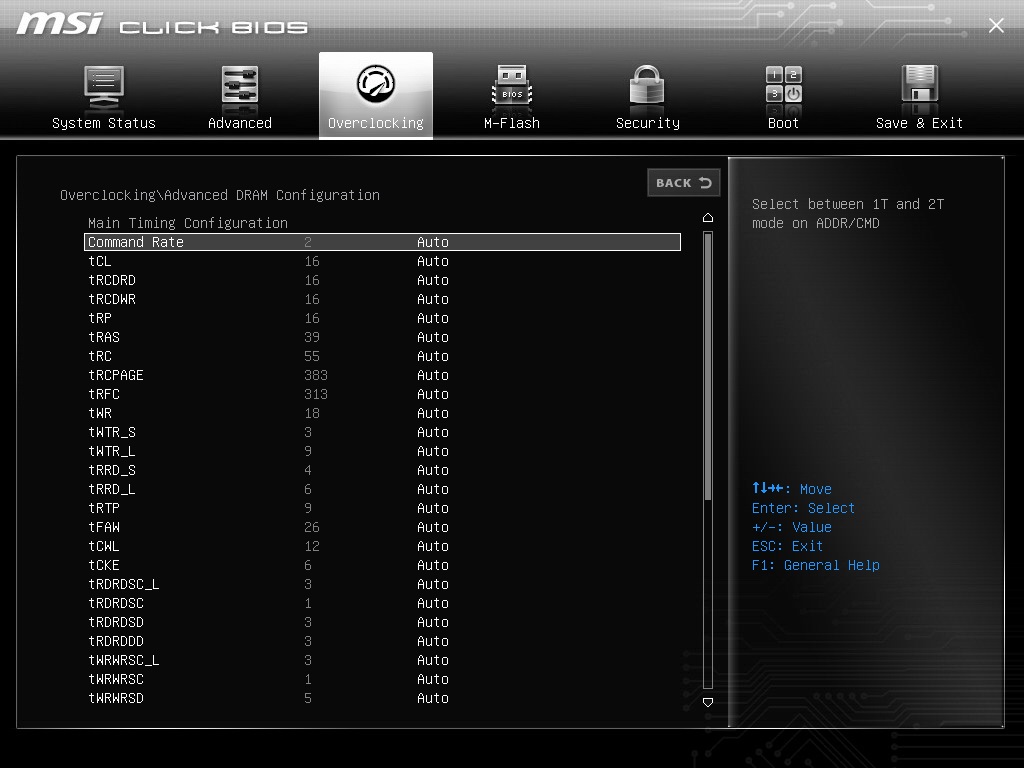Open Save & Exit floppy icon
The image size is (1024, 768).
pyautogui.click(x=920, y=84)
